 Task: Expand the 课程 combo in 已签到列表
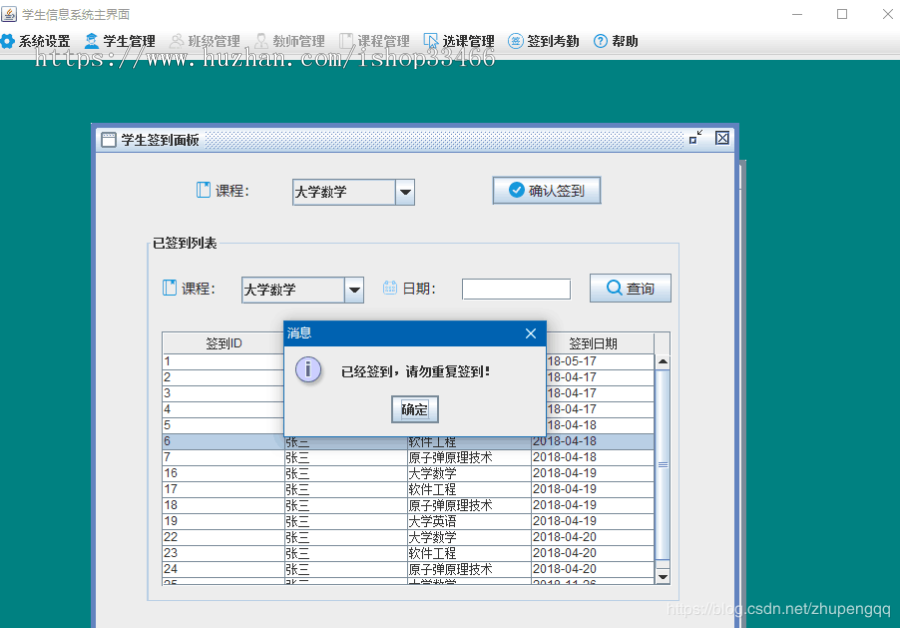[355, 288]
